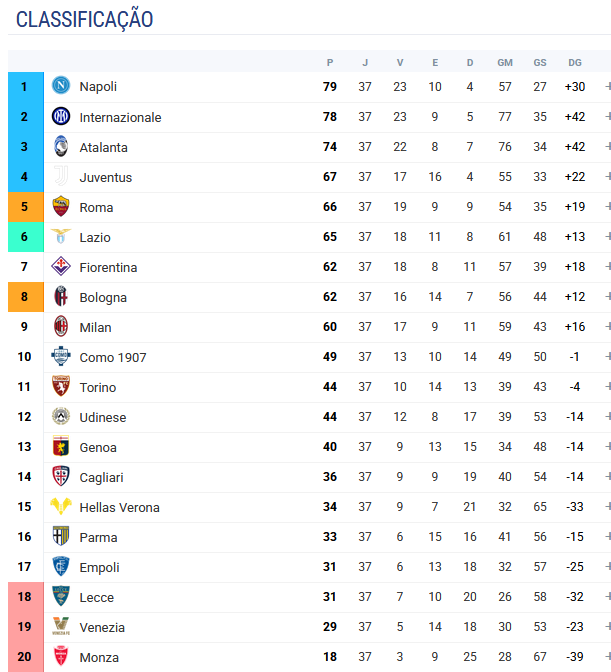Click the Milan club crest
The image size is (611, 672).
pos(61,326)
